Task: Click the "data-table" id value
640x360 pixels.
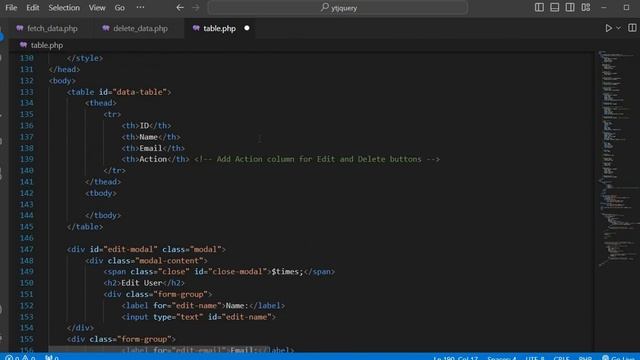Action: (140, 92)
